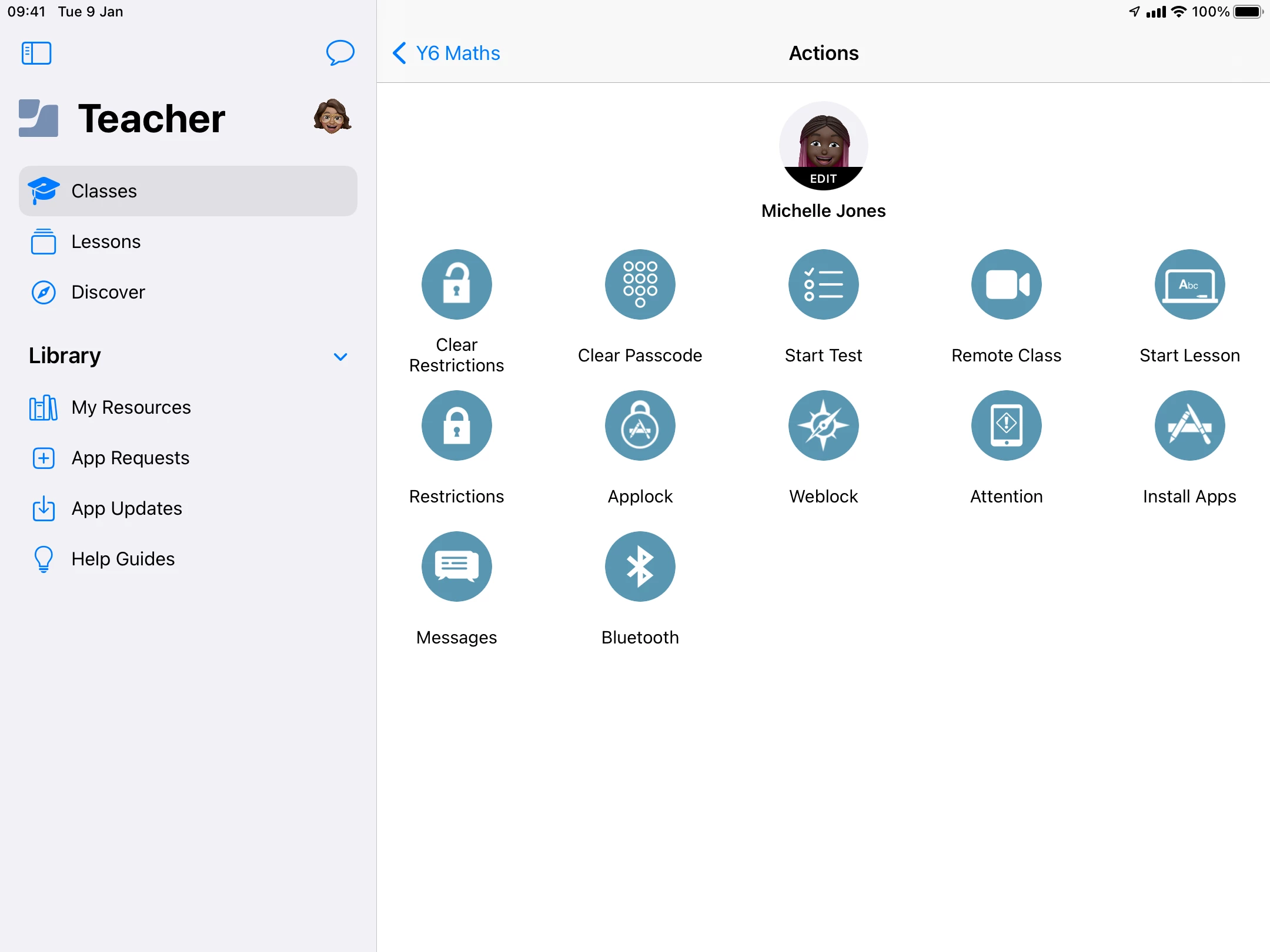The image size is (1270, 952).
Task: Tap the Restrictions padlock icon
Action: (x=456, y=425)
